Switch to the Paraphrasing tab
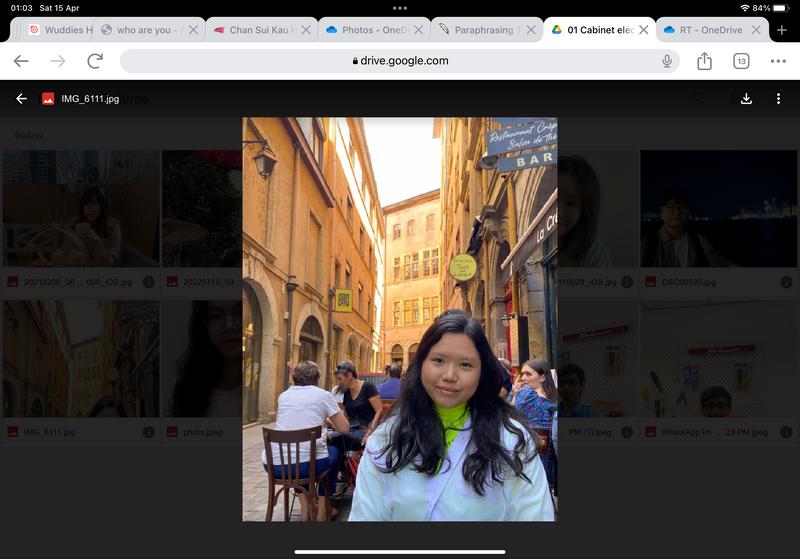Image resolution: width=800 pixels, height=559 pixels. (x=480, y=30)
